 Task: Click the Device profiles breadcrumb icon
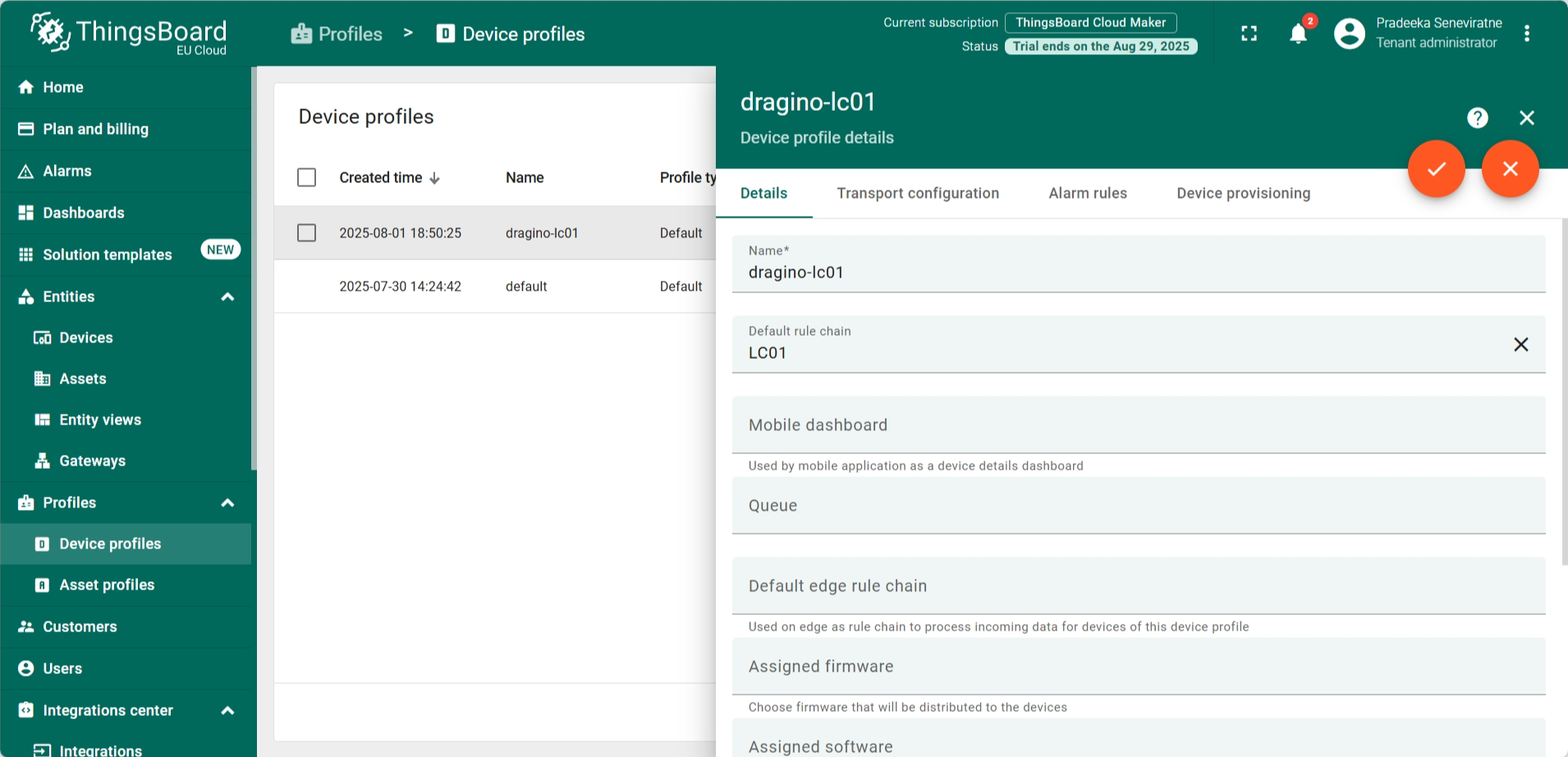pos(446,34)
